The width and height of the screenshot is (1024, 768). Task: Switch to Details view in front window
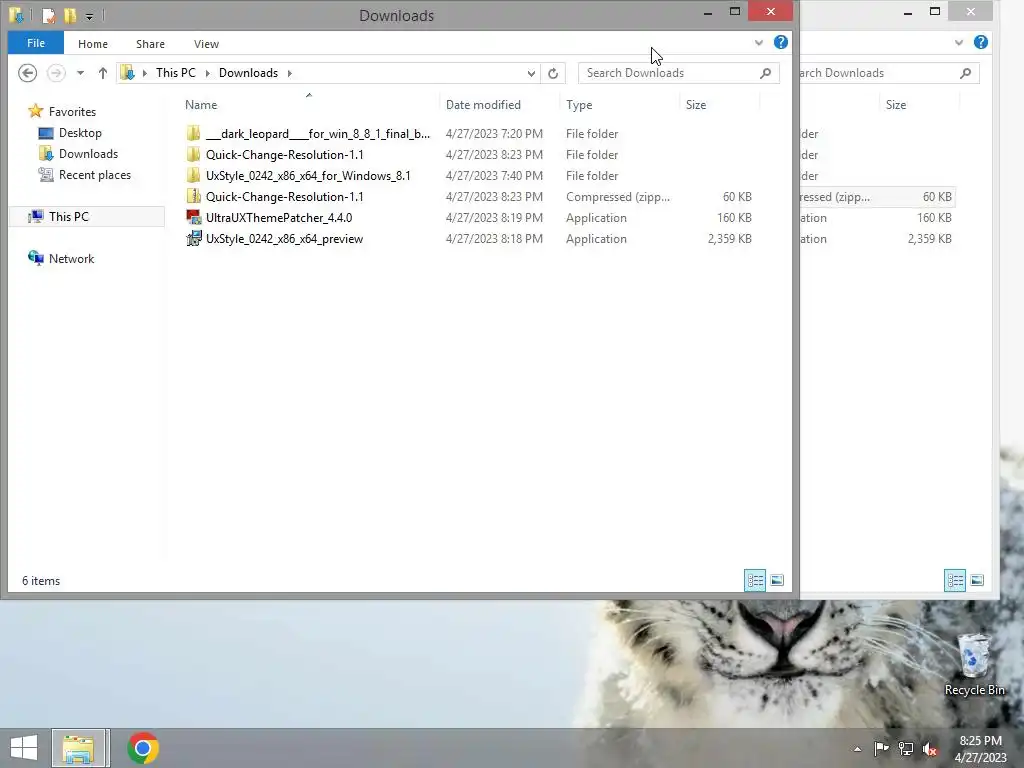pos(755,580)
